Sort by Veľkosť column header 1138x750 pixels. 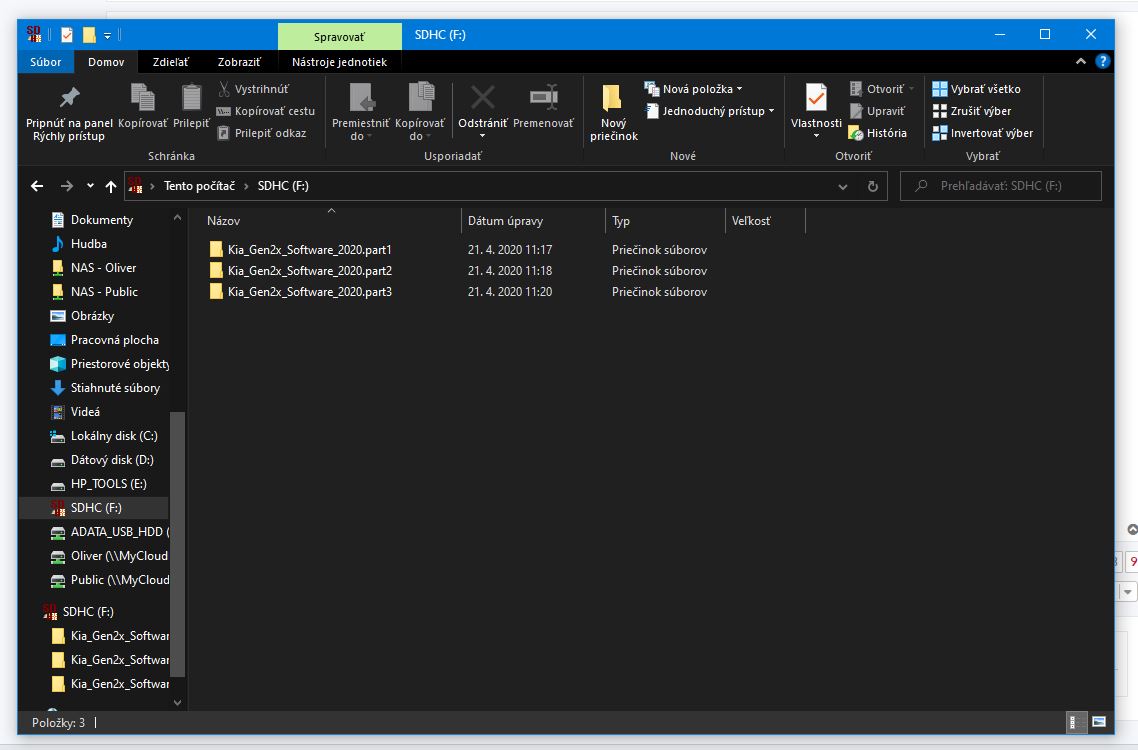(x=766, y=221)
